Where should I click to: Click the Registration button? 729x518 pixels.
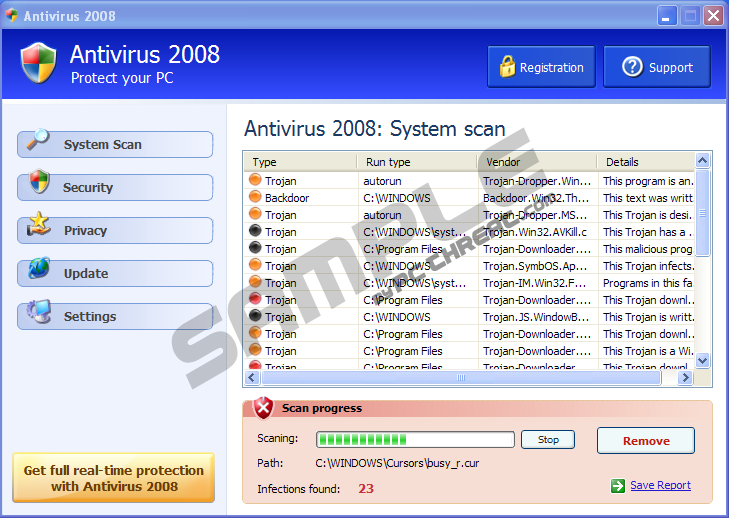541,66
